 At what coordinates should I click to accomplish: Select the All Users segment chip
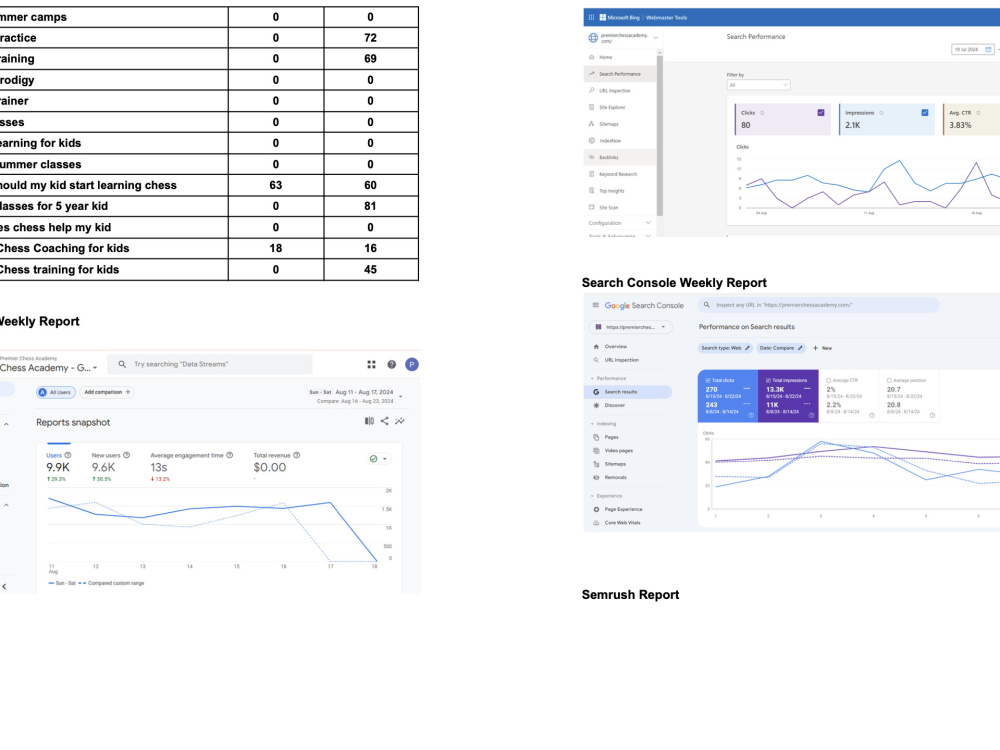pos(56,392)
